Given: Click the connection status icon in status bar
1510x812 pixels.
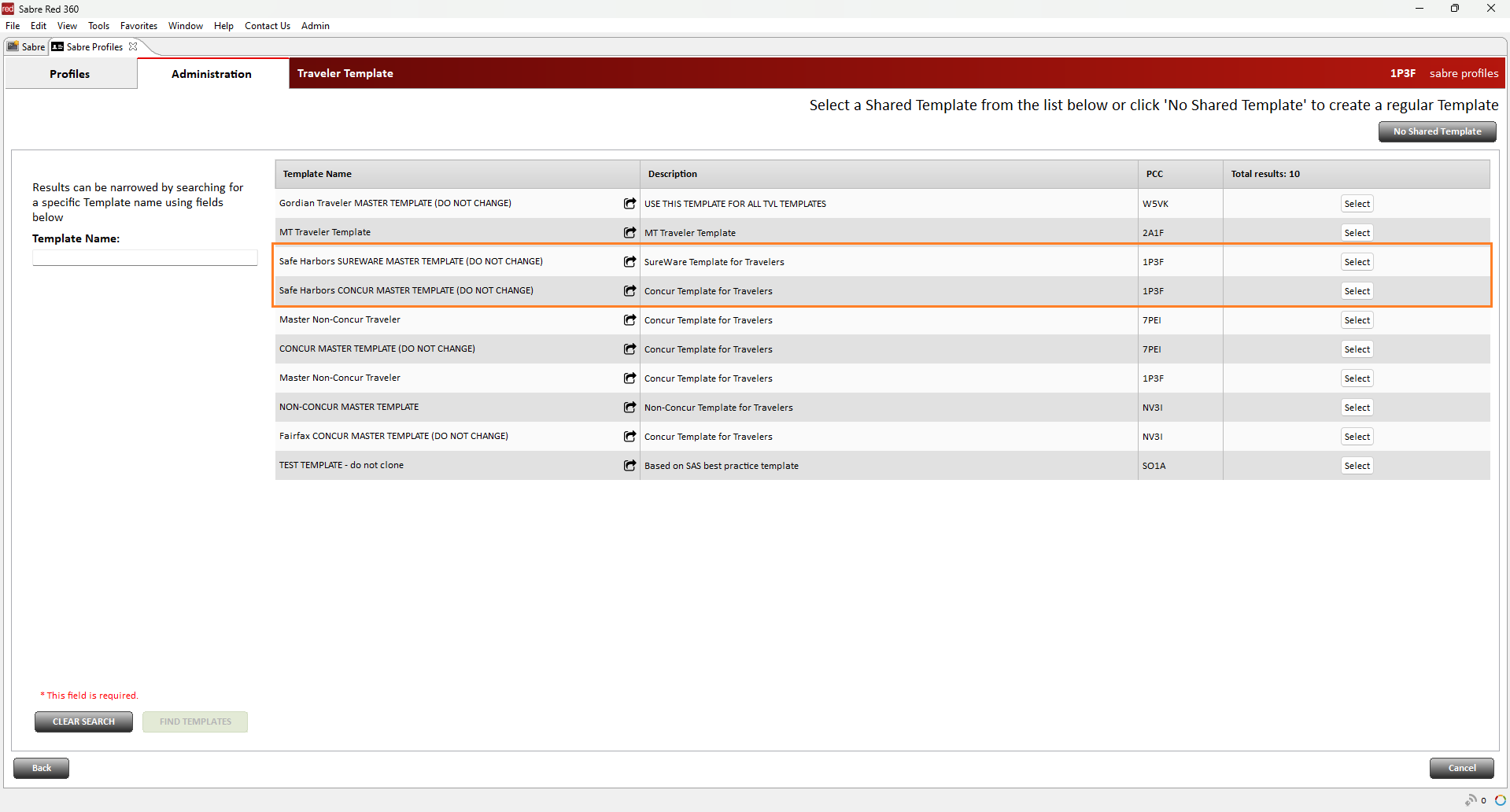Looking at the screenshot, I should (x=1471, y=800).
